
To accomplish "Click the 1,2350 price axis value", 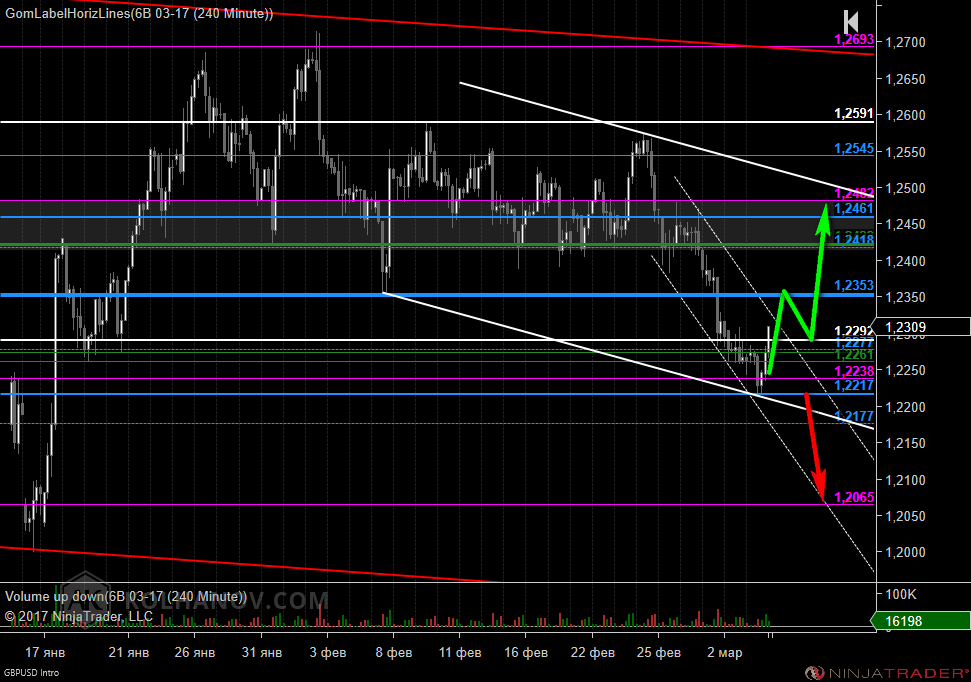I will point(905,297).
